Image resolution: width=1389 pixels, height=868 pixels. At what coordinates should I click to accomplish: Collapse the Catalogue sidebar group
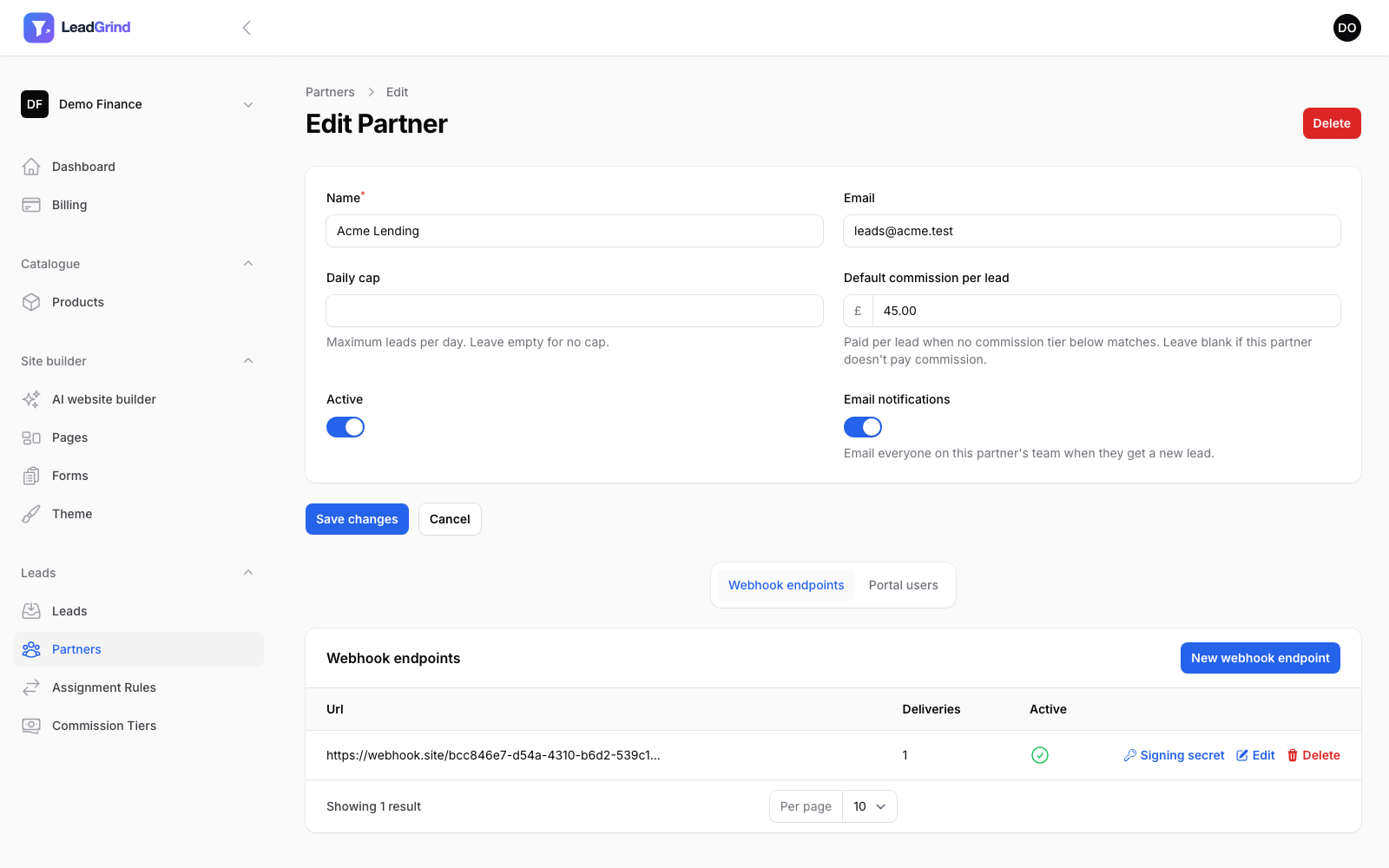pos(248,264)
